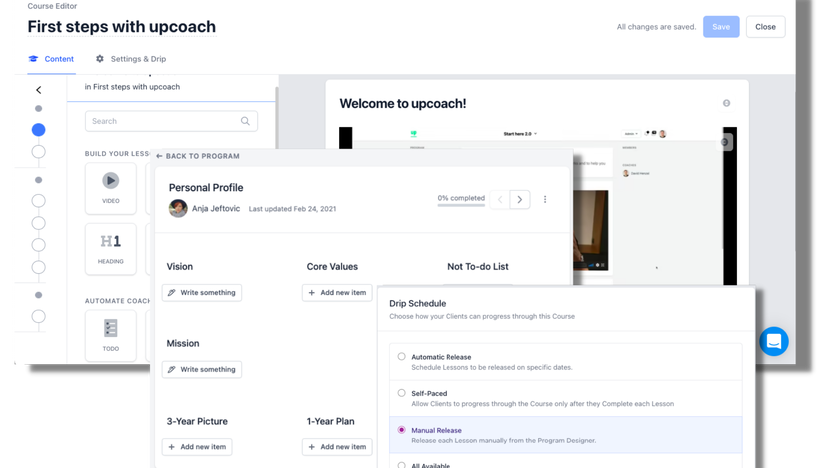
Task: Click Last updated Feb 24, 2021 text
Action: click(293, 209)
